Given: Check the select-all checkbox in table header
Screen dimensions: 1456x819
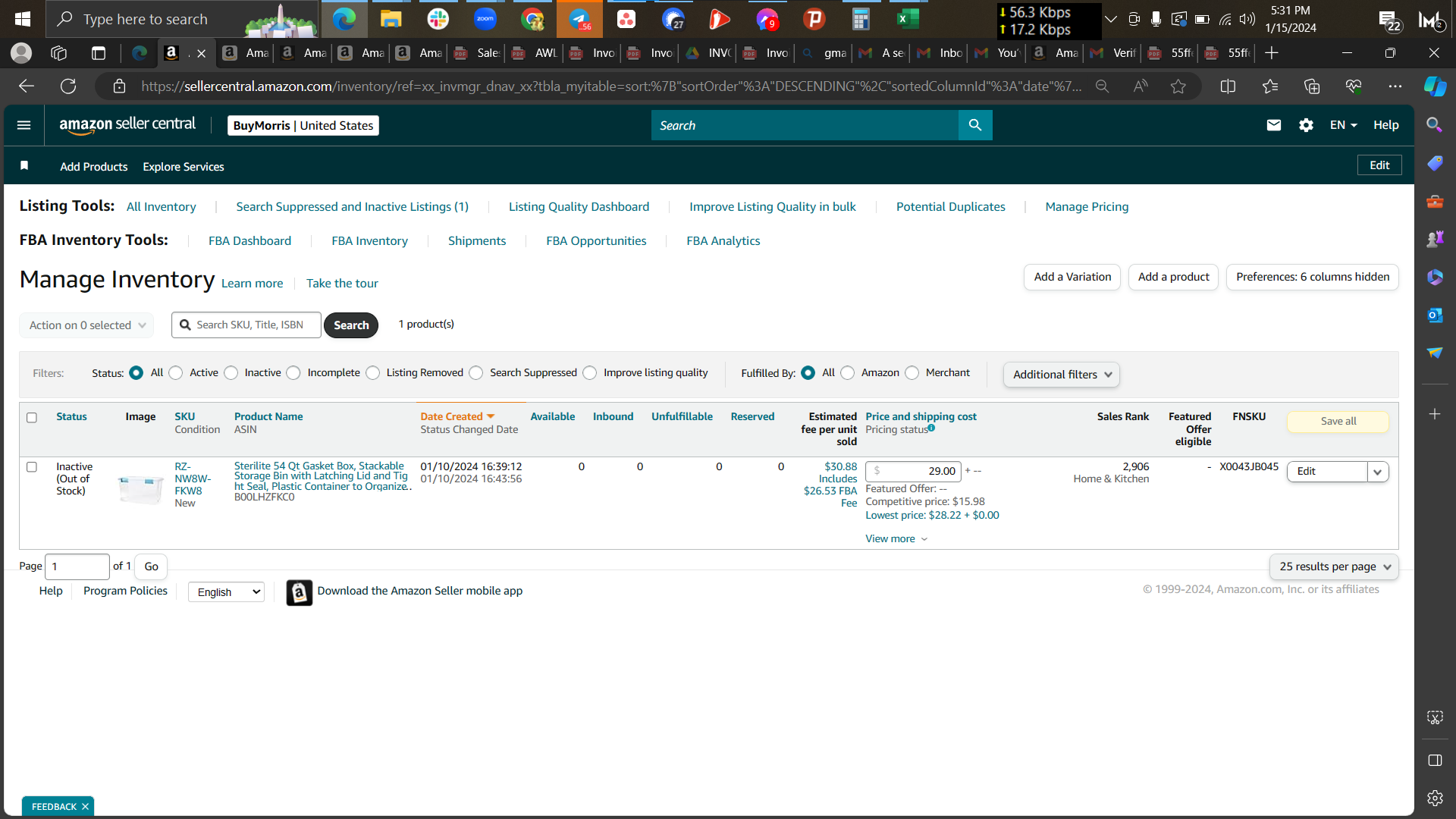Looking at the screenshot, I should tap(32, 418).
